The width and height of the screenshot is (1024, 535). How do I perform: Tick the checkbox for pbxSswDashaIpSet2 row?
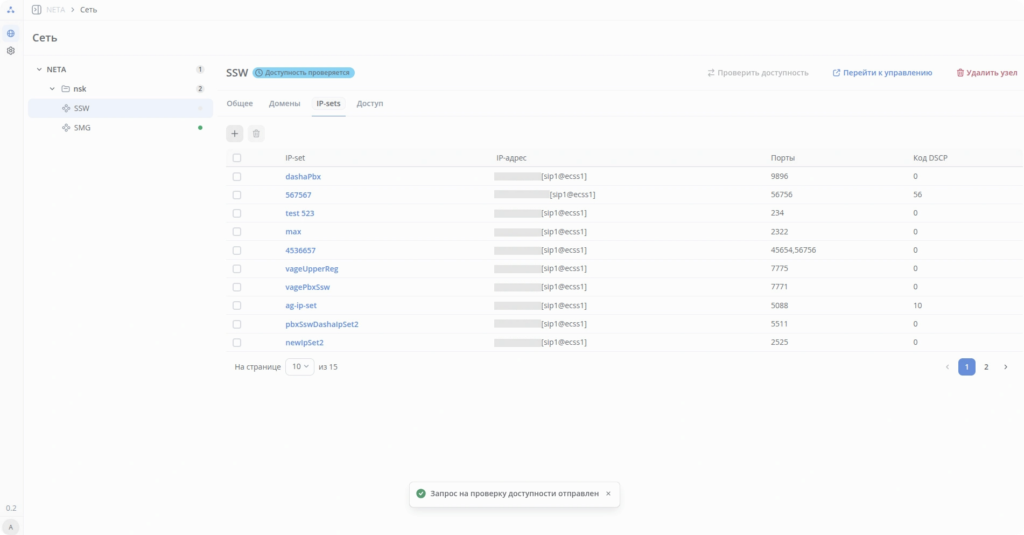(x=236, y=324)
